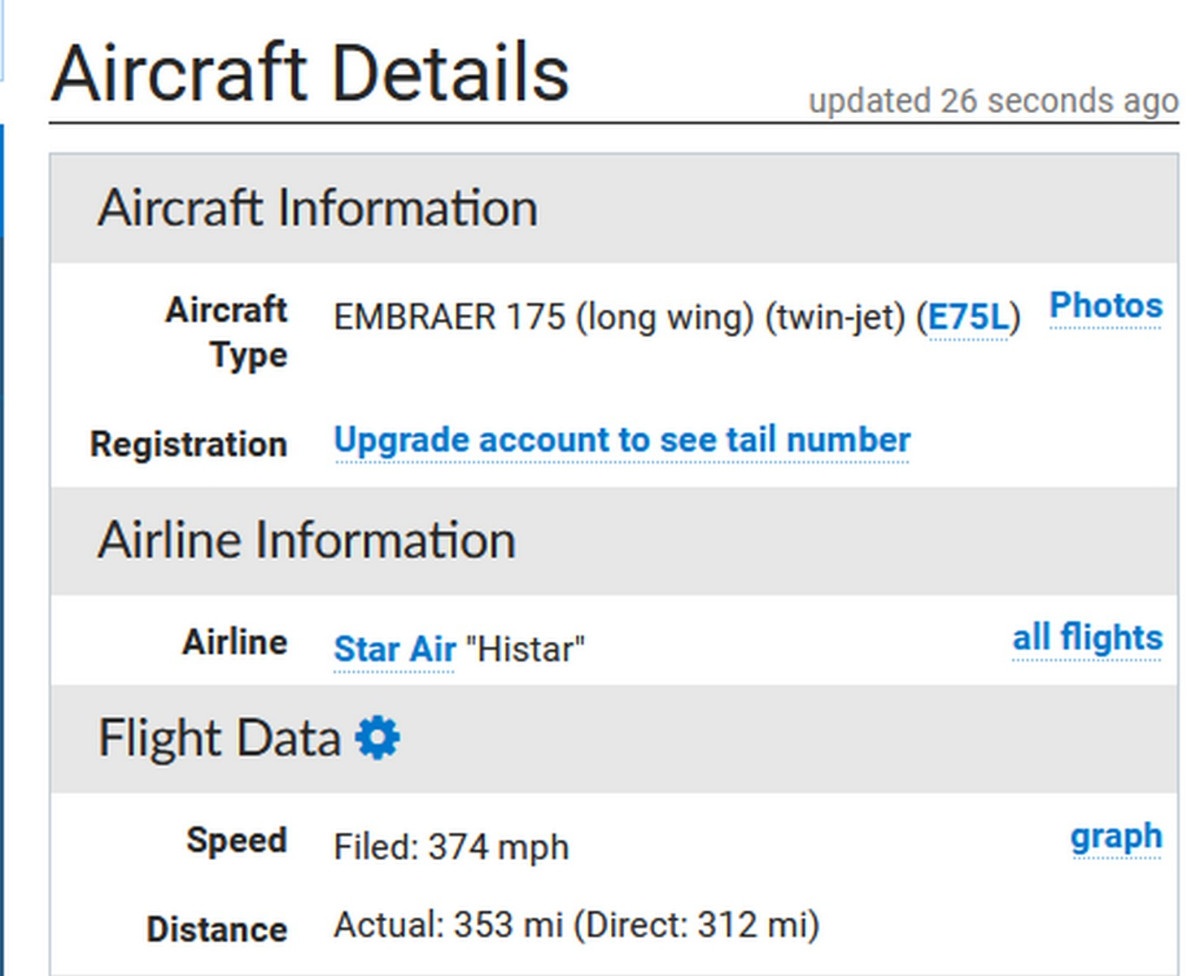Click the Filed 374 mph speed value

[x=451, y=848]
